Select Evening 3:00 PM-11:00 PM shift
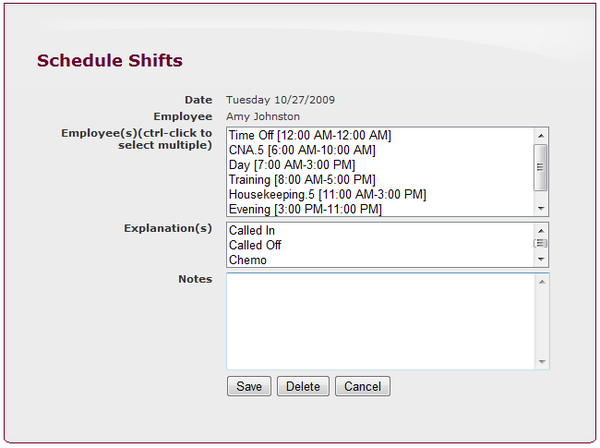The image size is (600, 448). (x=305, y=209)
